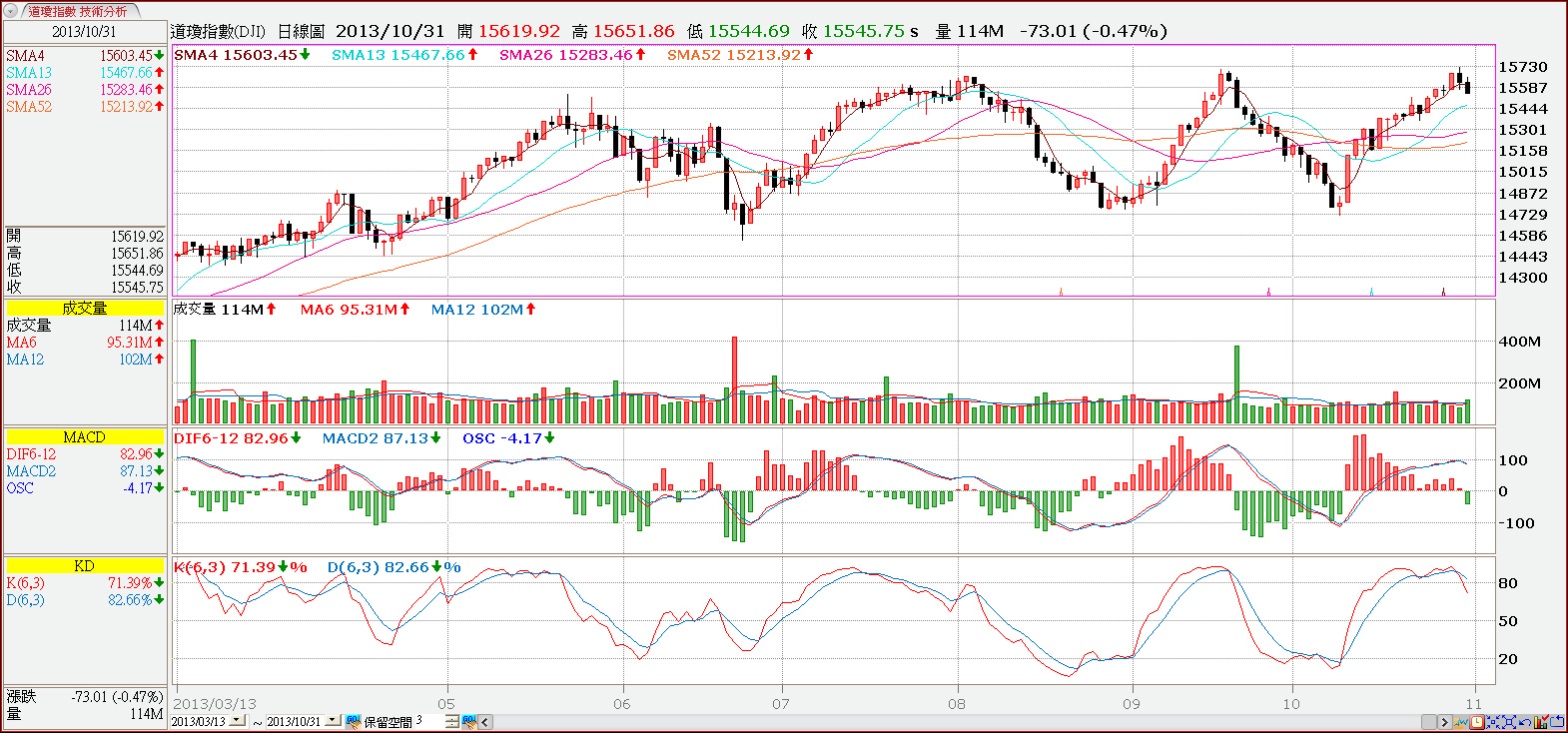This screenshot has height=733, width=1568.
Task: Click the start date field 2013/03/13
Action: pyautogui.click(x=199, y=721)
